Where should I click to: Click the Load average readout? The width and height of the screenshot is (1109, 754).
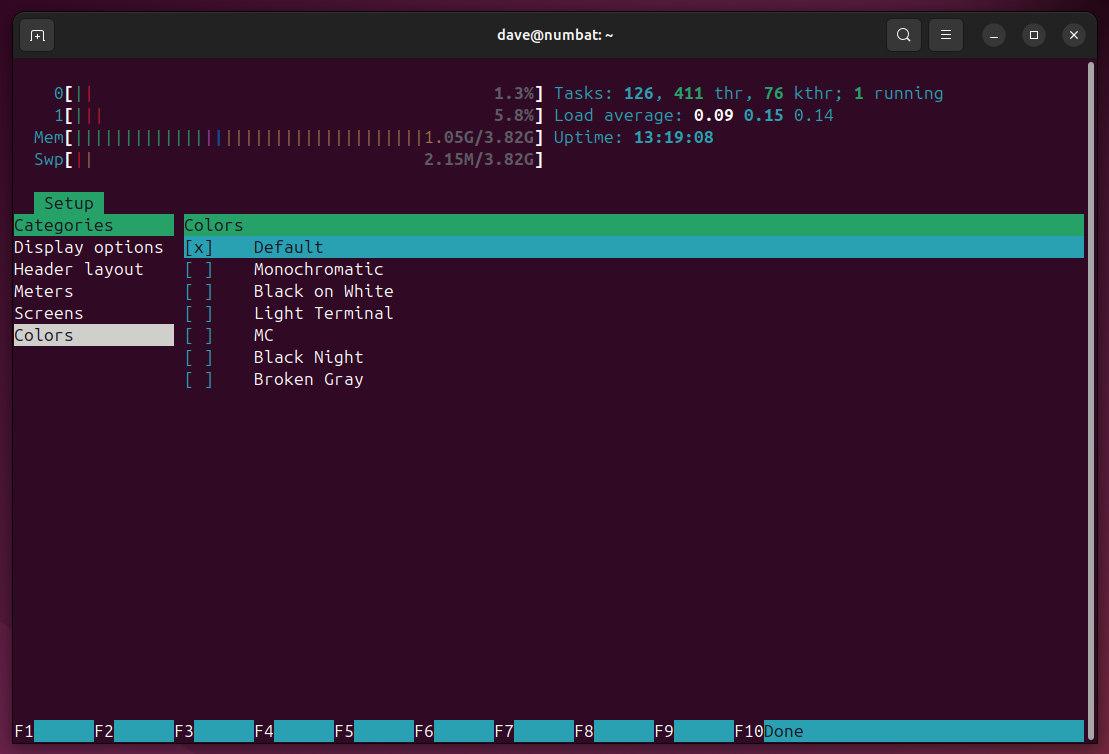click(693, 115)
